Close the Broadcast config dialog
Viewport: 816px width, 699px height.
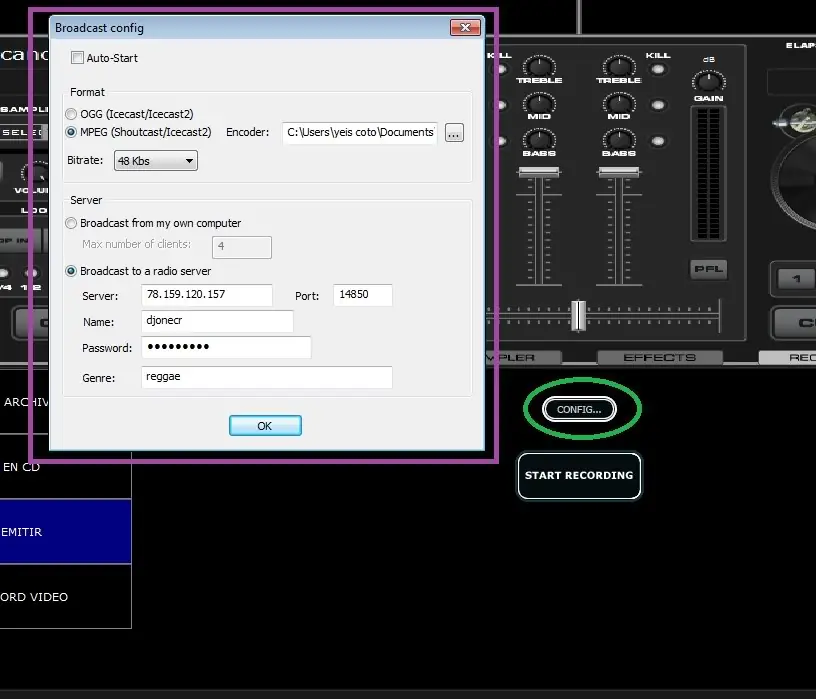pyautogui.click(x=465, y=28)
